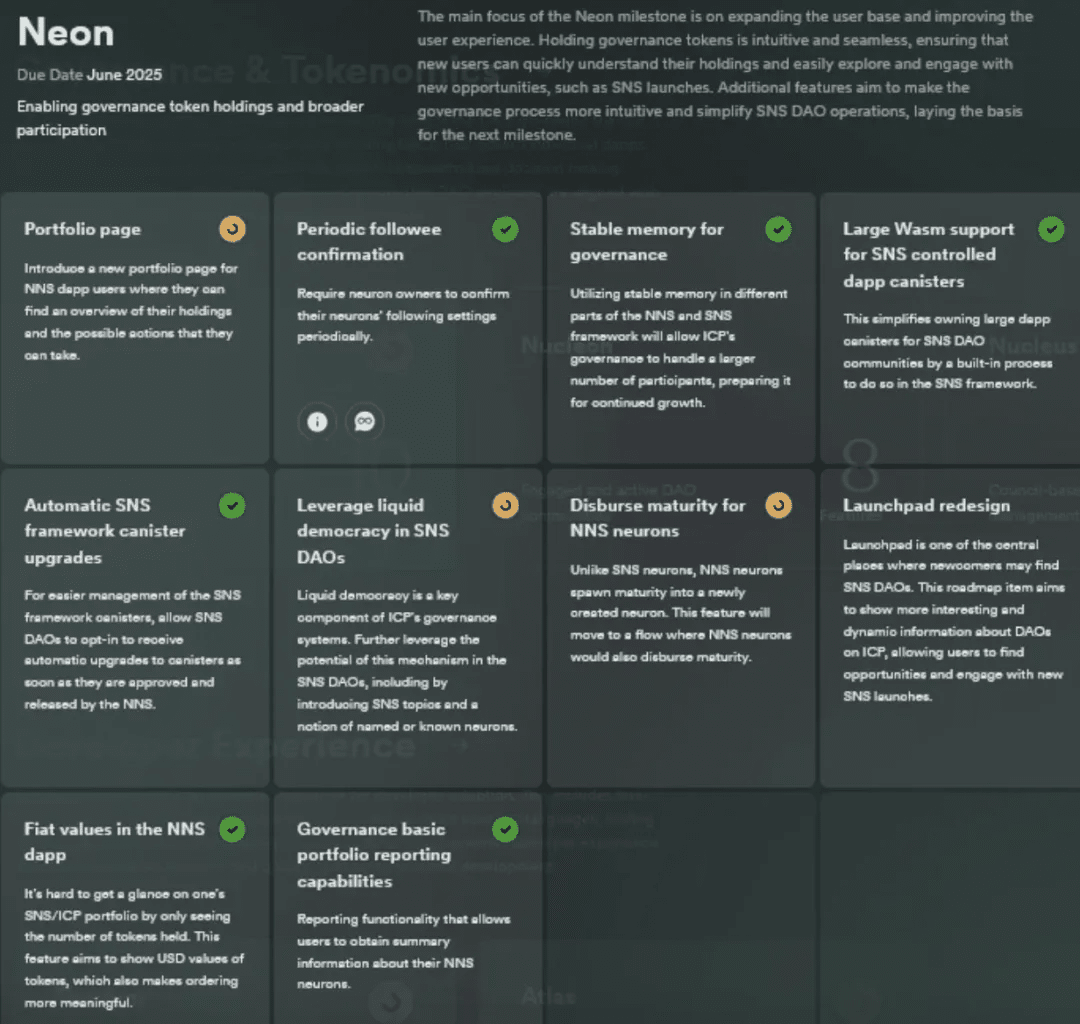The height and width of the screenshot is (1024, 1080).
Task: Open Leverage liquid democracy in SNS DAOs title
Action: (372, 531)
